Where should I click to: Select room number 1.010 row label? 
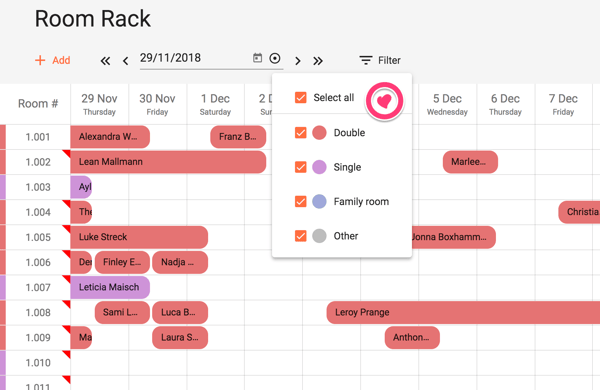(x=38, y=363)
